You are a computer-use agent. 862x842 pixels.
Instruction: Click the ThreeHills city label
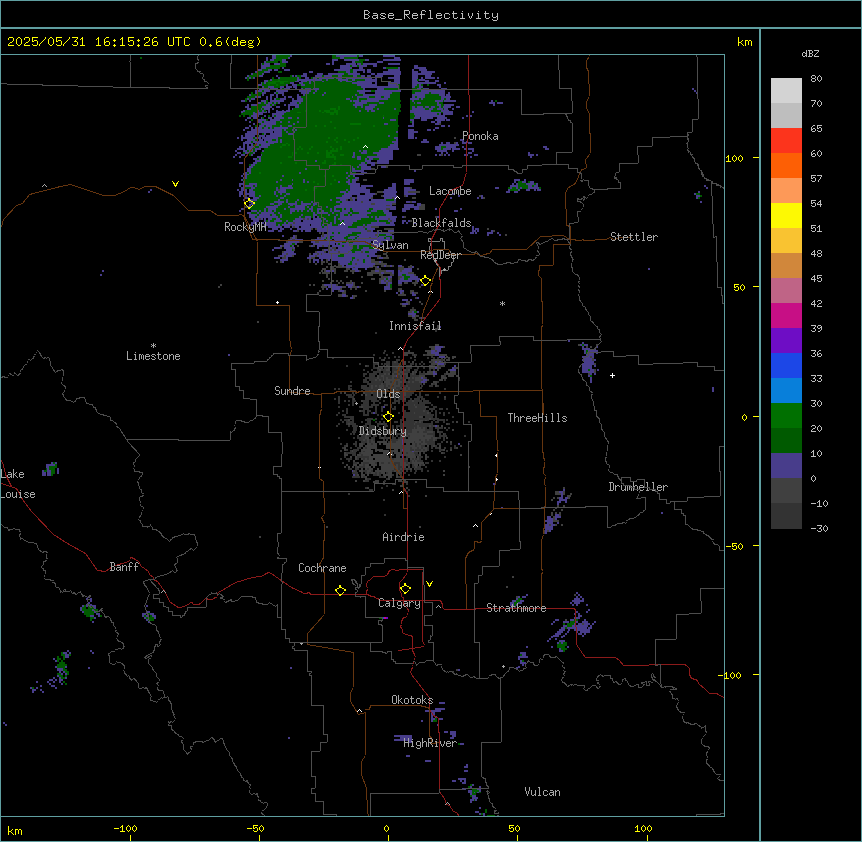pyautogui.click(x=537, y=418)
